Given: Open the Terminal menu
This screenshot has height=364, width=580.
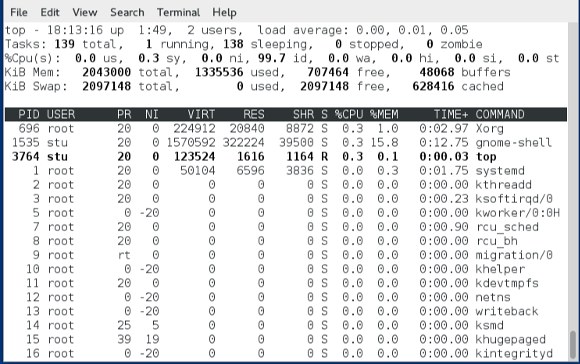Looking at the screenshot, I should [178, 12].
